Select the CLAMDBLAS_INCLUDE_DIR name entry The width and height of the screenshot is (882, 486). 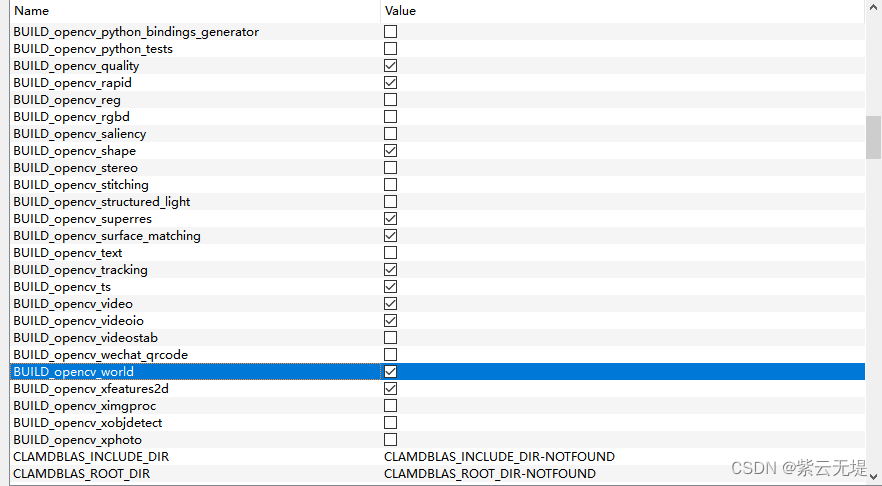[91, 456]
